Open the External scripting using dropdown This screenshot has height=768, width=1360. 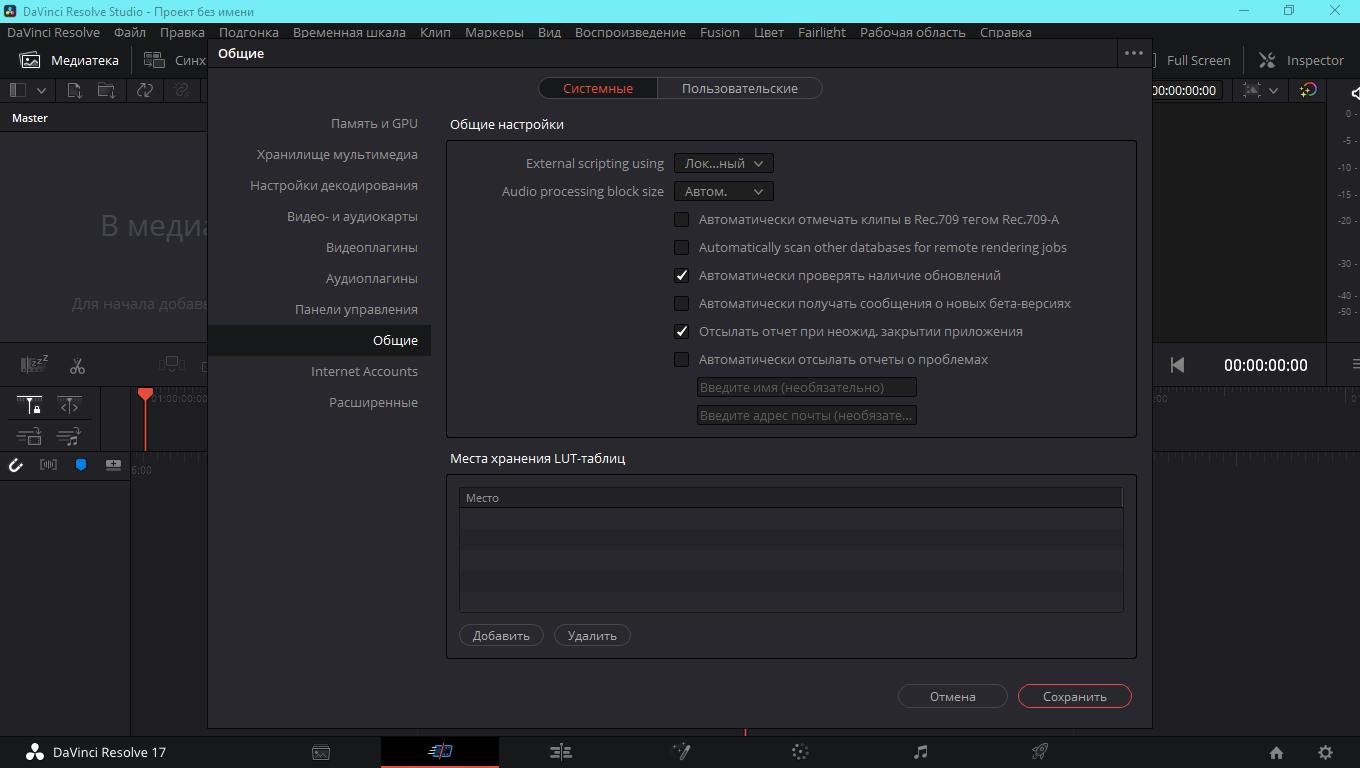pos(723,163)
